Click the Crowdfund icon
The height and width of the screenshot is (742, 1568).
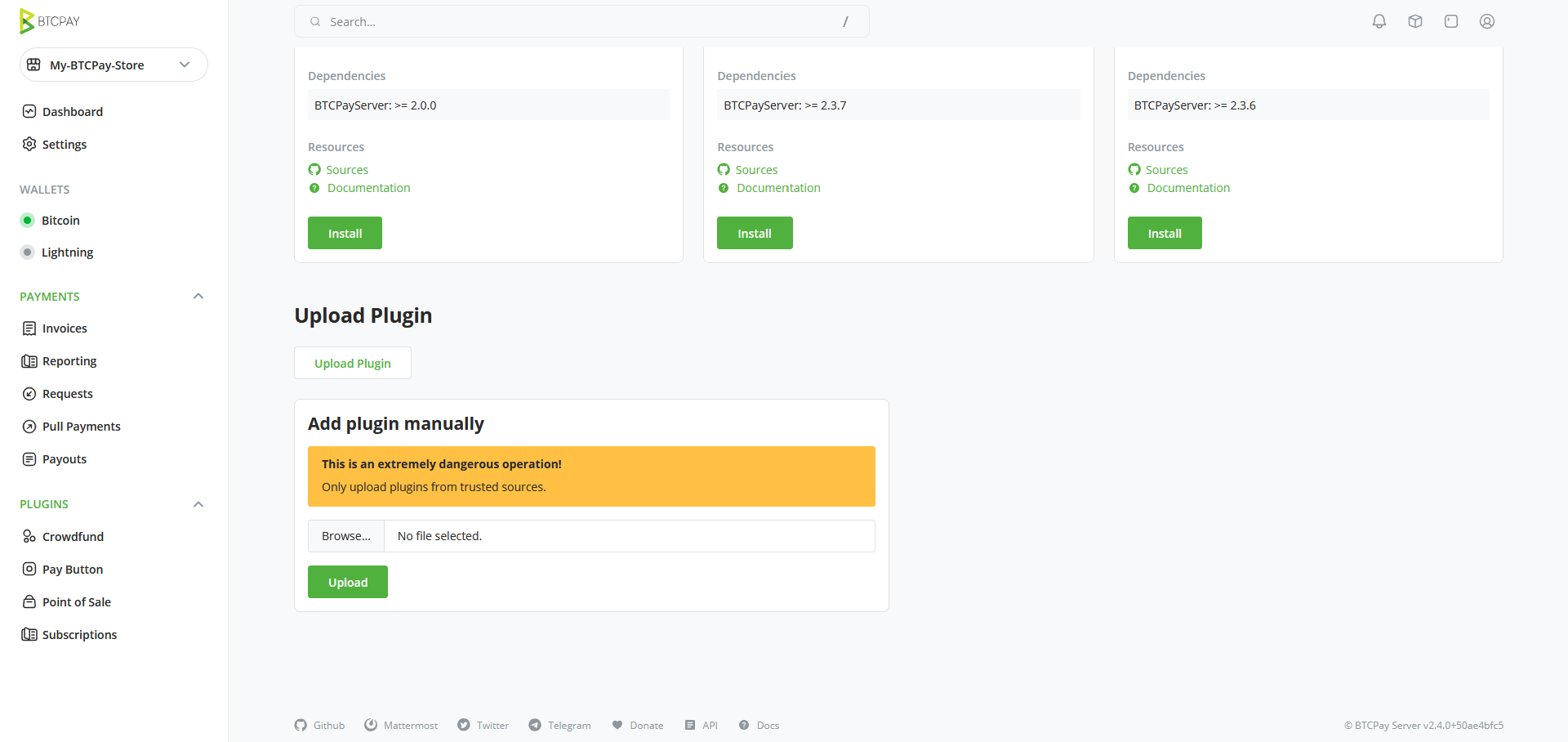29,536
